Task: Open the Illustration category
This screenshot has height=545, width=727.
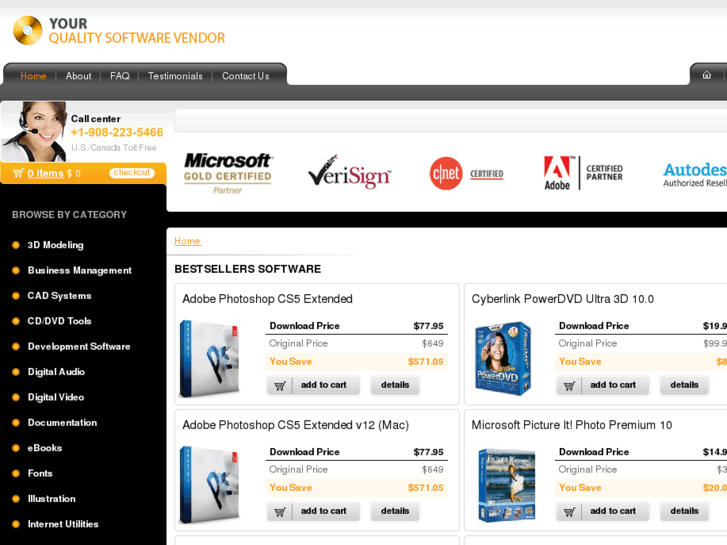Action: click(x=51, y=499)
